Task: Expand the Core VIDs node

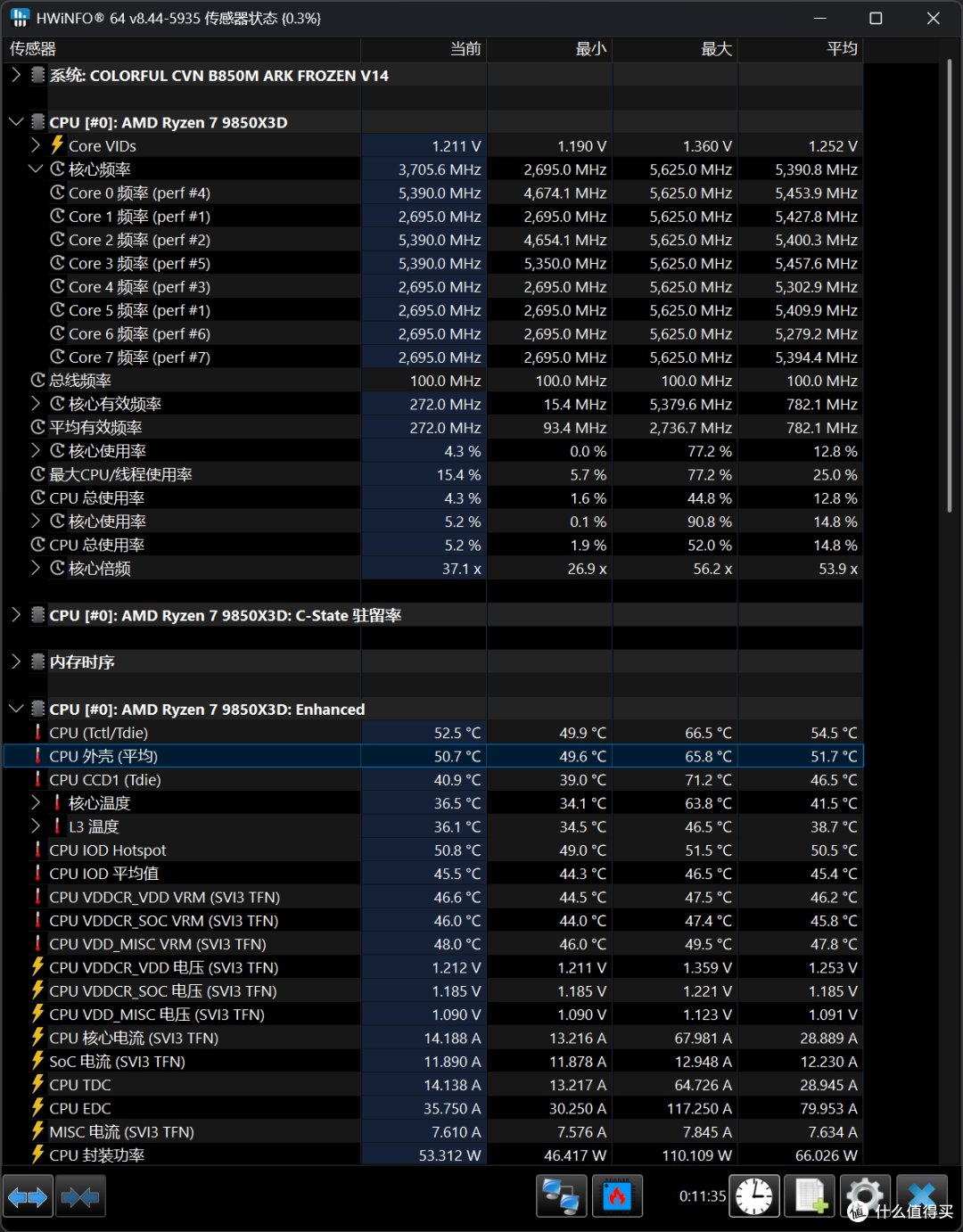Action: pyautogui.click(x=36, y=145)
